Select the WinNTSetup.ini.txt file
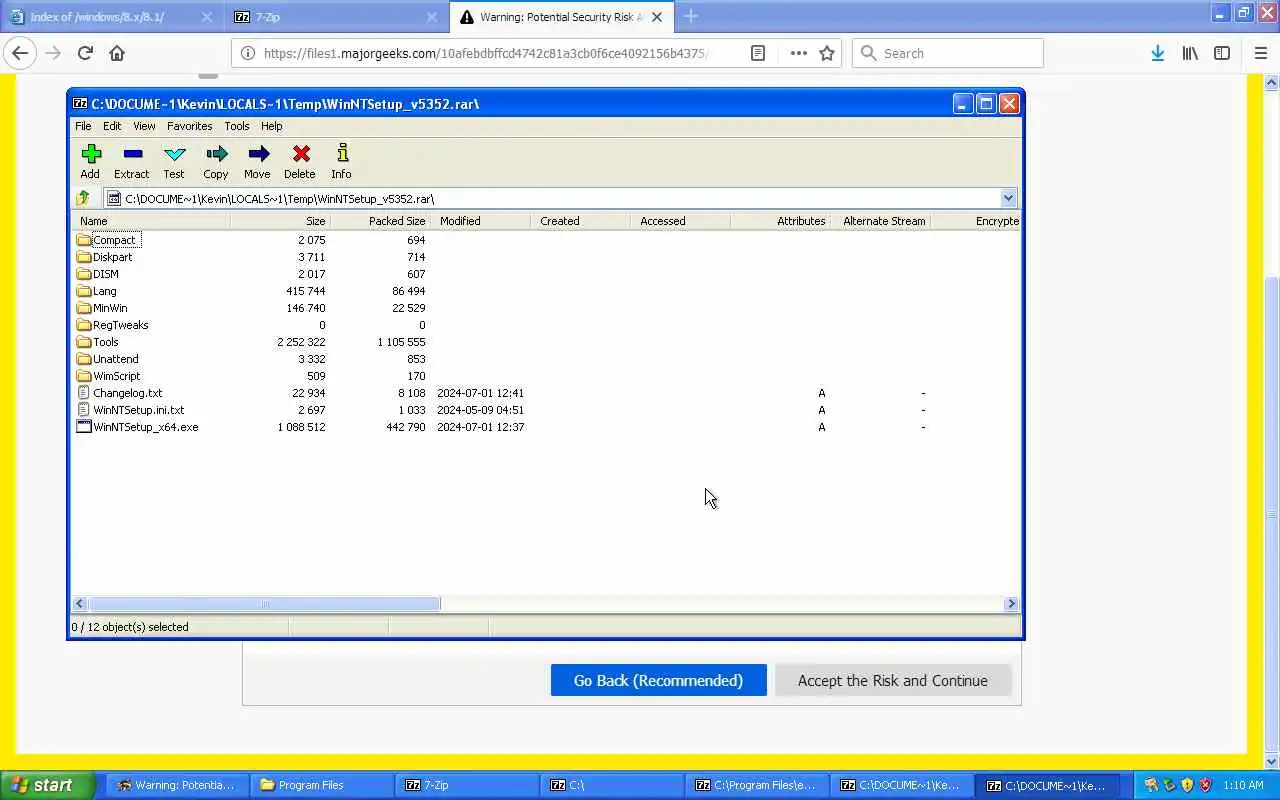1280x800 pixels. [x=130, y=410]
